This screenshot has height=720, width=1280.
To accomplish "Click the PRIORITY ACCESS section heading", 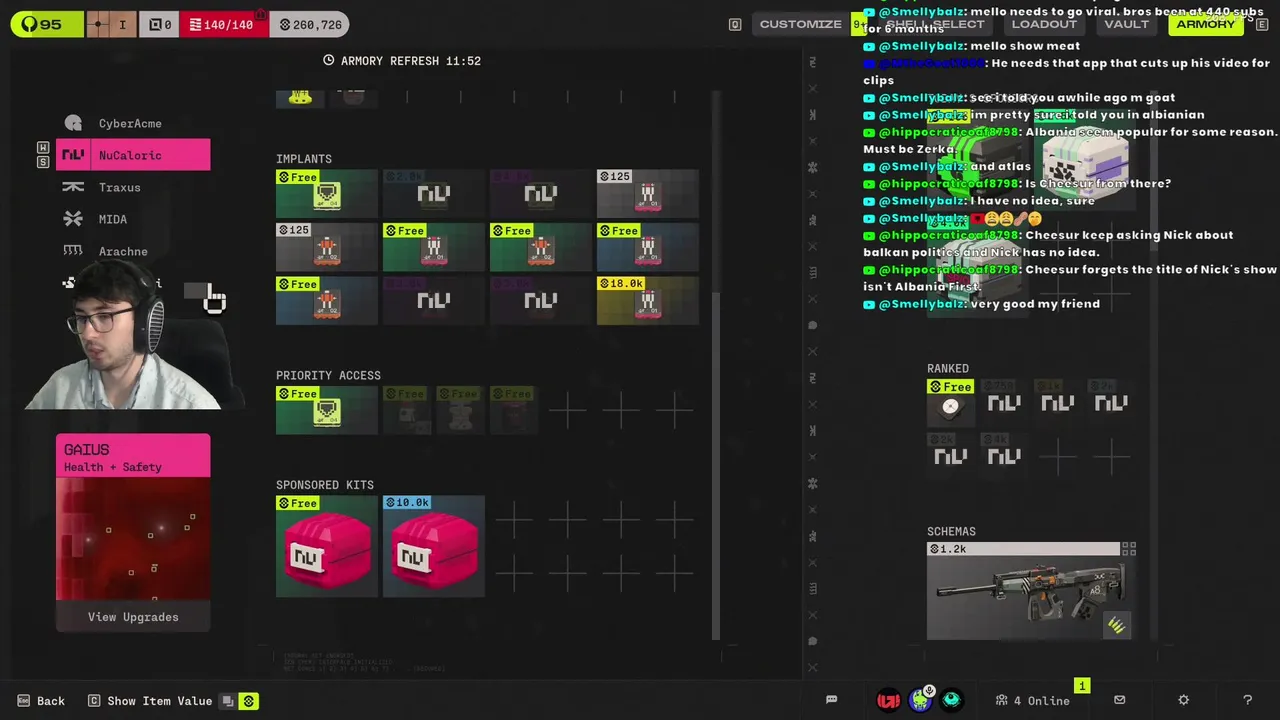I will (328, 376).
